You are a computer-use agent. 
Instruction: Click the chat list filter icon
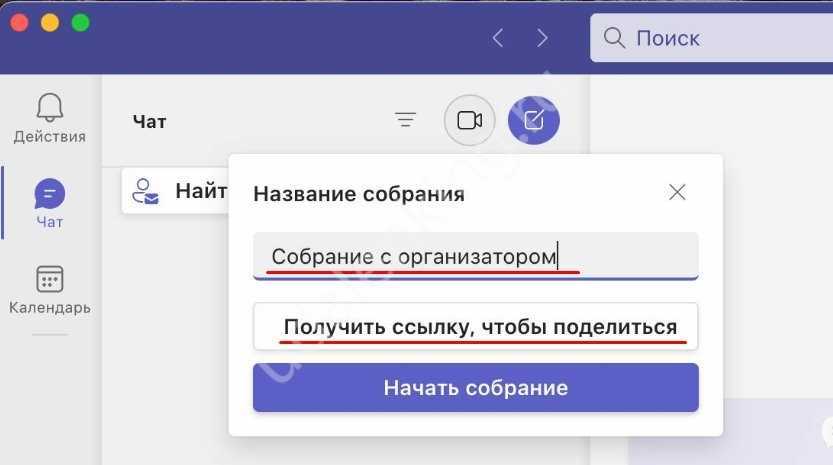pos(405,120)
